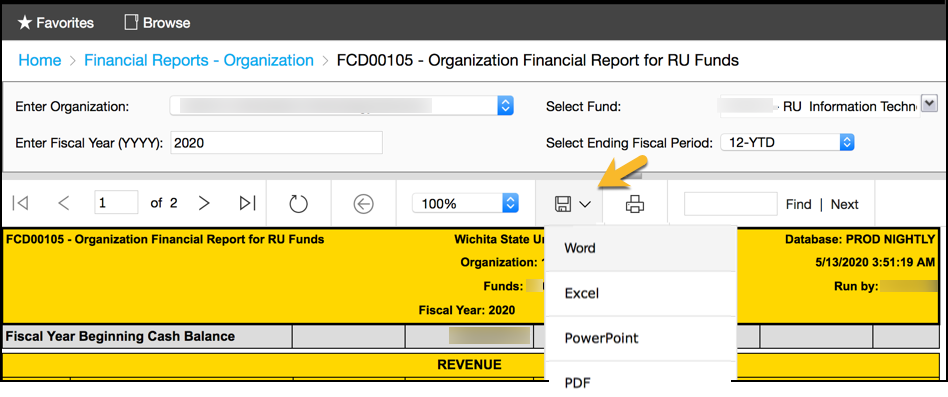The height and width of the screenshot is (397, 948).
Task: Jump to first page of report
Action: click(x=20, y=204)
